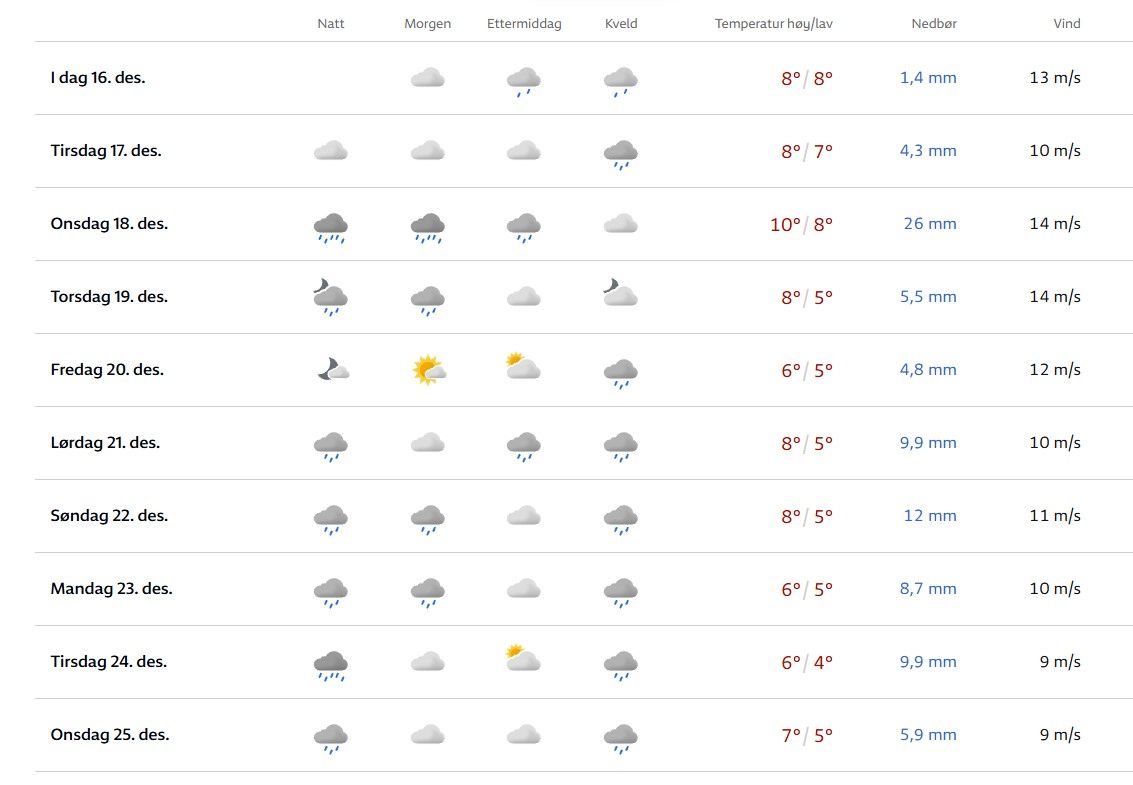This screenshot has height=785, width=1133.
Task: Click rainy night icon for Onsdag 25. des.
Action: (330, 738)
